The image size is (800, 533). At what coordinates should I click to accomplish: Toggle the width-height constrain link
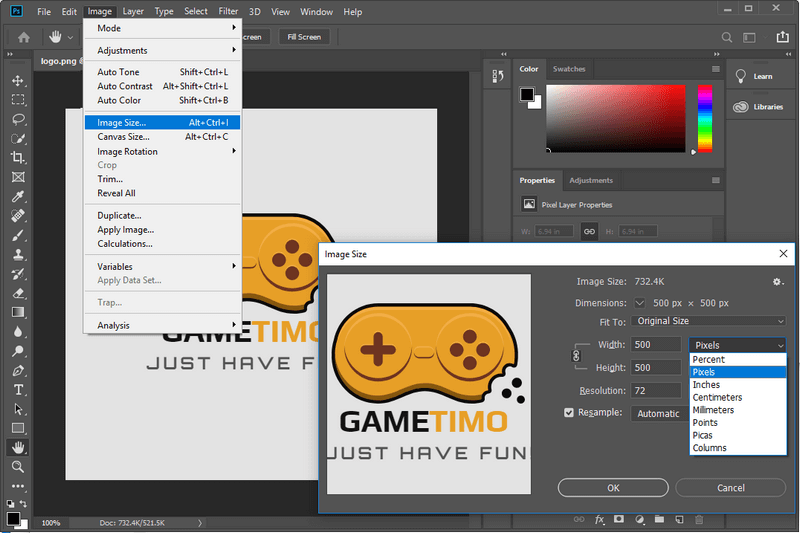click(576, 355)
